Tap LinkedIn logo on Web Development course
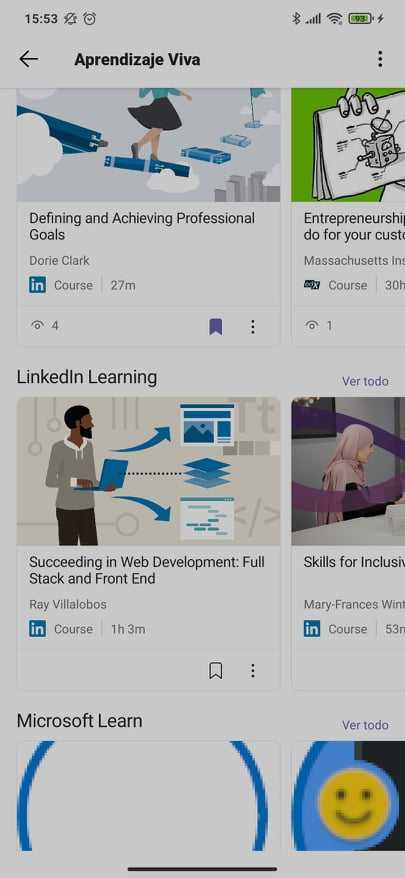The height and width of the screenshot is (878, 405). 38,629
